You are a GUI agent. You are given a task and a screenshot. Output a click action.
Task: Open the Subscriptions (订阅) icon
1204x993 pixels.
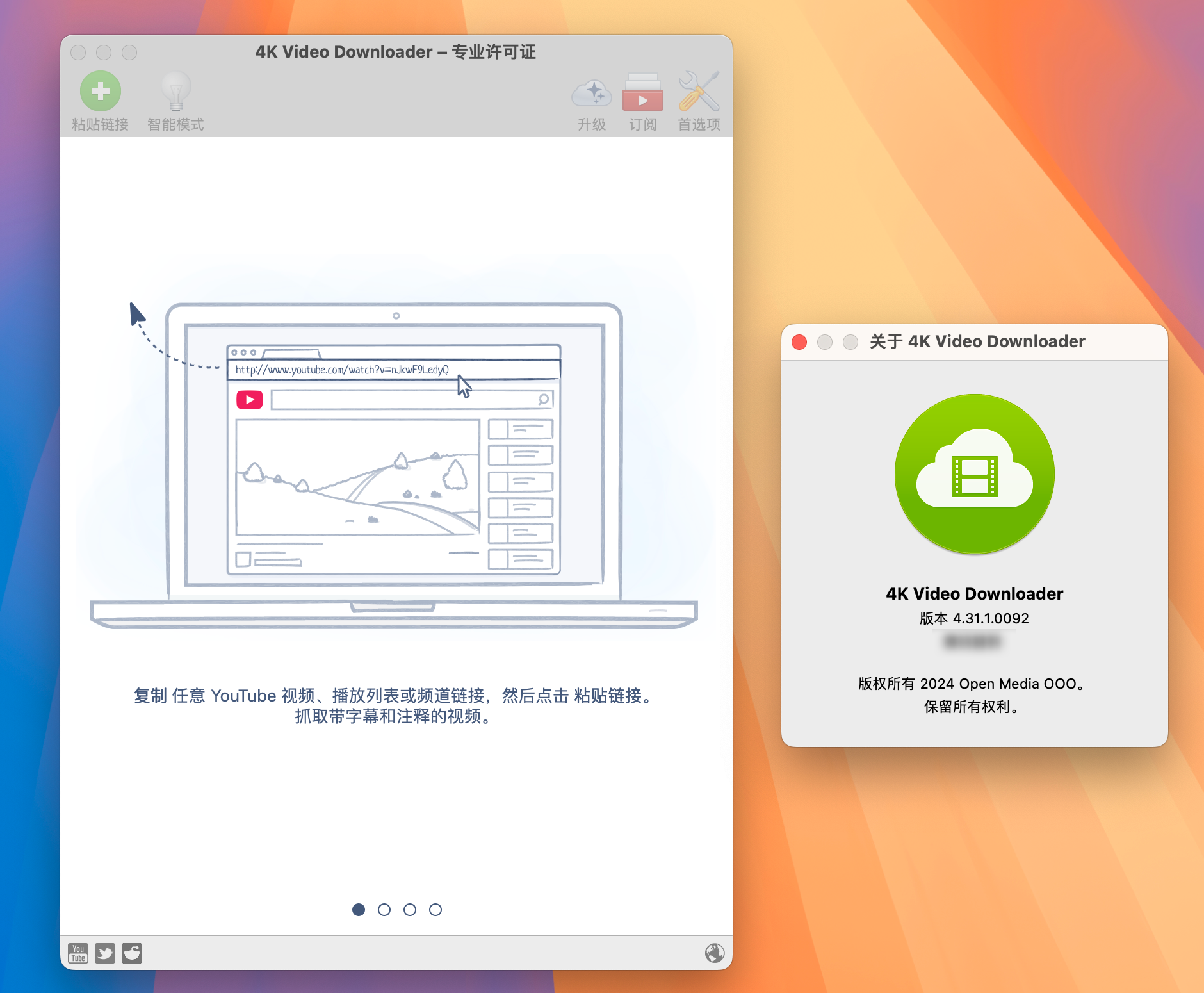point(642,92)
